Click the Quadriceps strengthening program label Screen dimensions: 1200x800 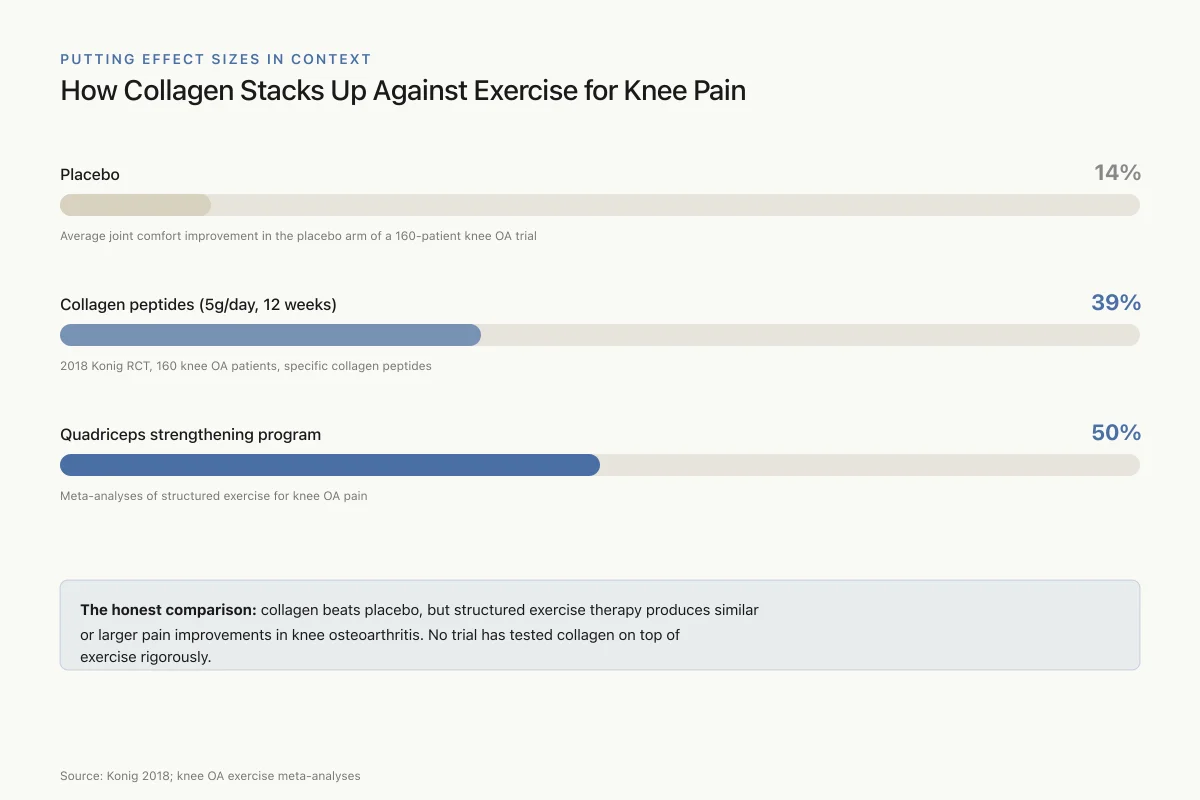point(190,435)
